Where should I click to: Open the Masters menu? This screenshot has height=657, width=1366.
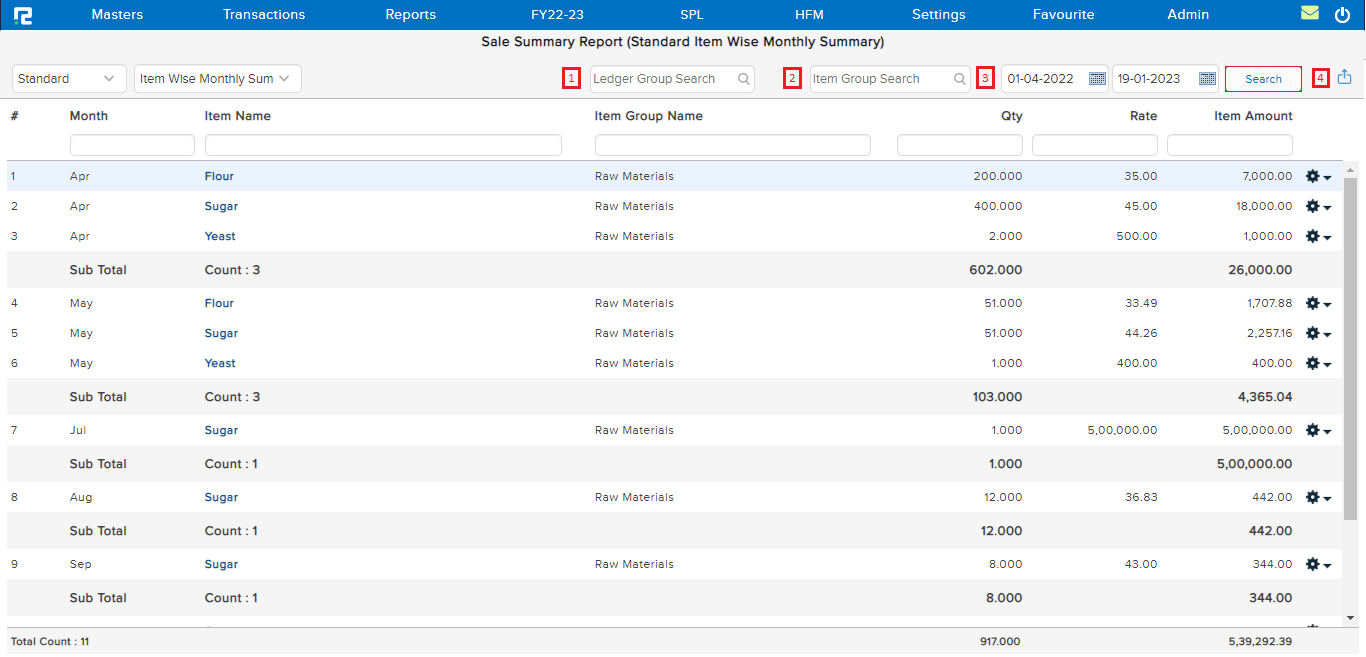(x=117, y=14)
